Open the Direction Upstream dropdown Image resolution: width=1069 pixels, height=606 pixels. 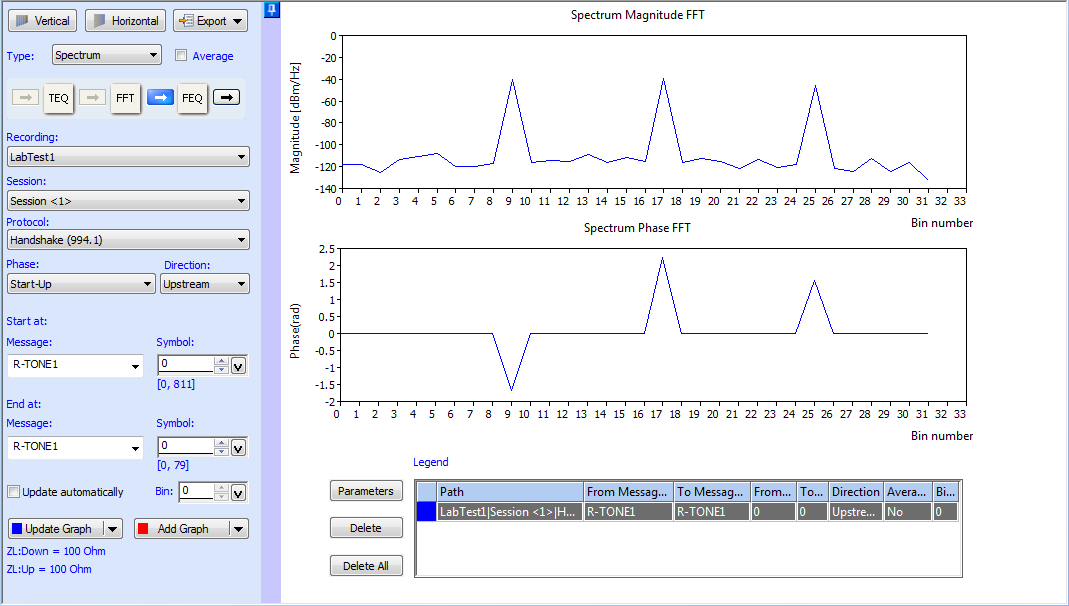(205, 284)
